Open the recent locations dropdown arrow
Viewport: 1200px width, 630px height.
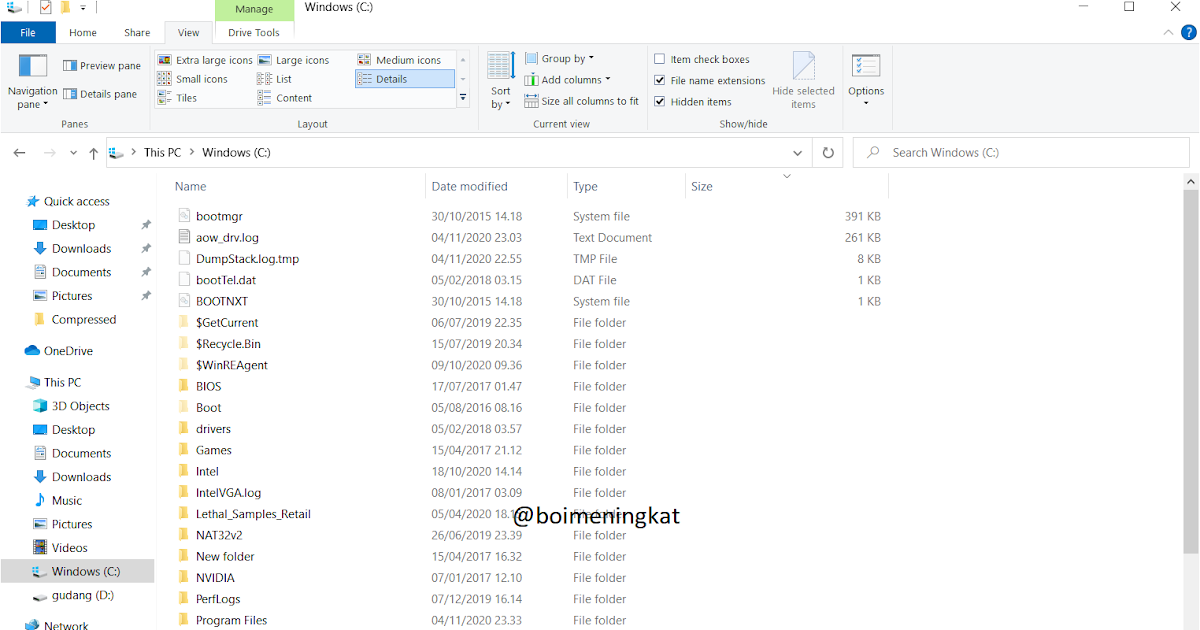pyautogui.click(x=73, y=153)
